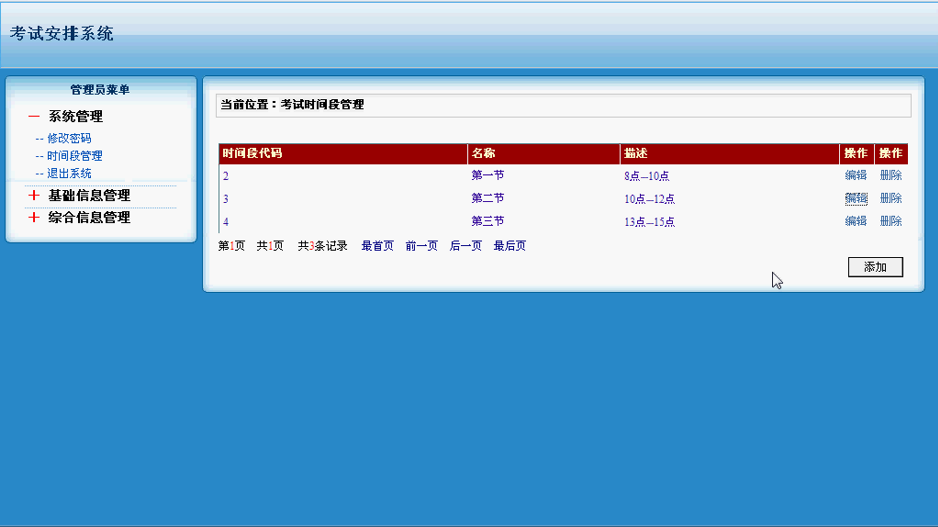Click the 第三节 name cell
938x527 pixels.
point(488,221)
